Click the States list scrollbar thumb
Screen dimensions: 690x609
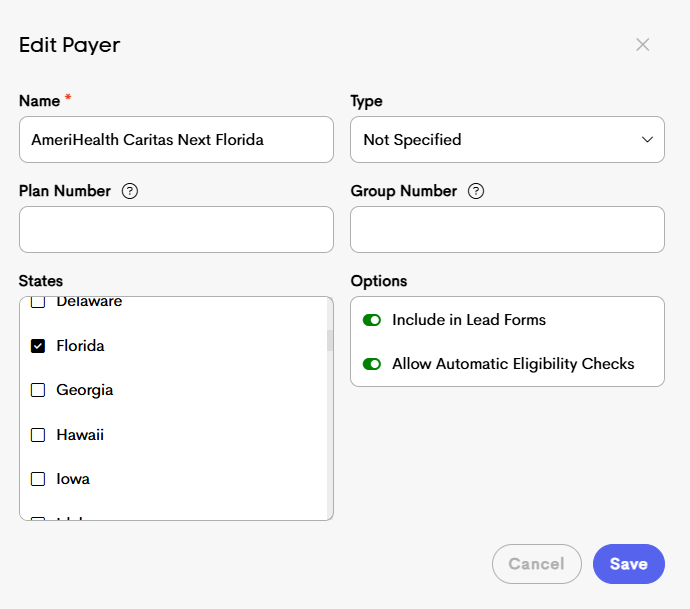pos(330,340)
